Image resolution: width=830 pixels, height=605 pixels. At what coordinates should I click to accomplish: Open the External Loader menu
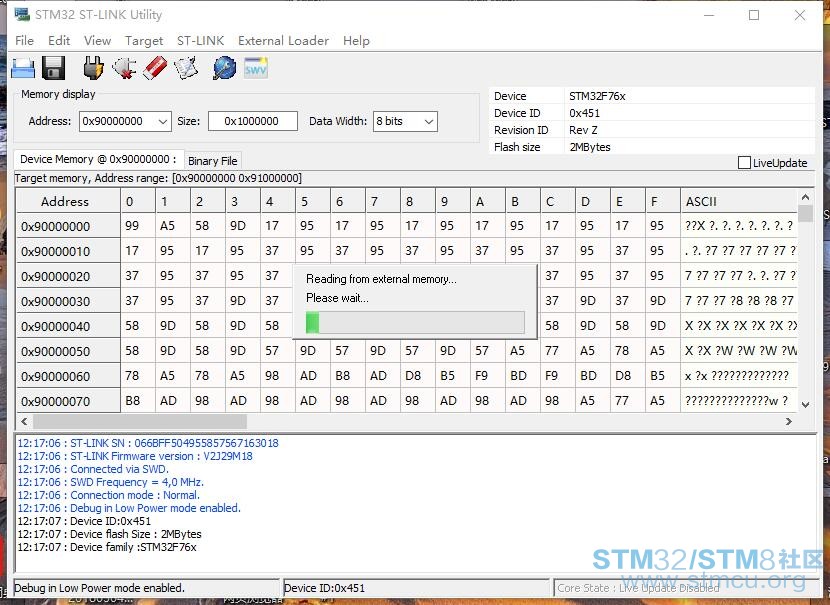(283, 41)
